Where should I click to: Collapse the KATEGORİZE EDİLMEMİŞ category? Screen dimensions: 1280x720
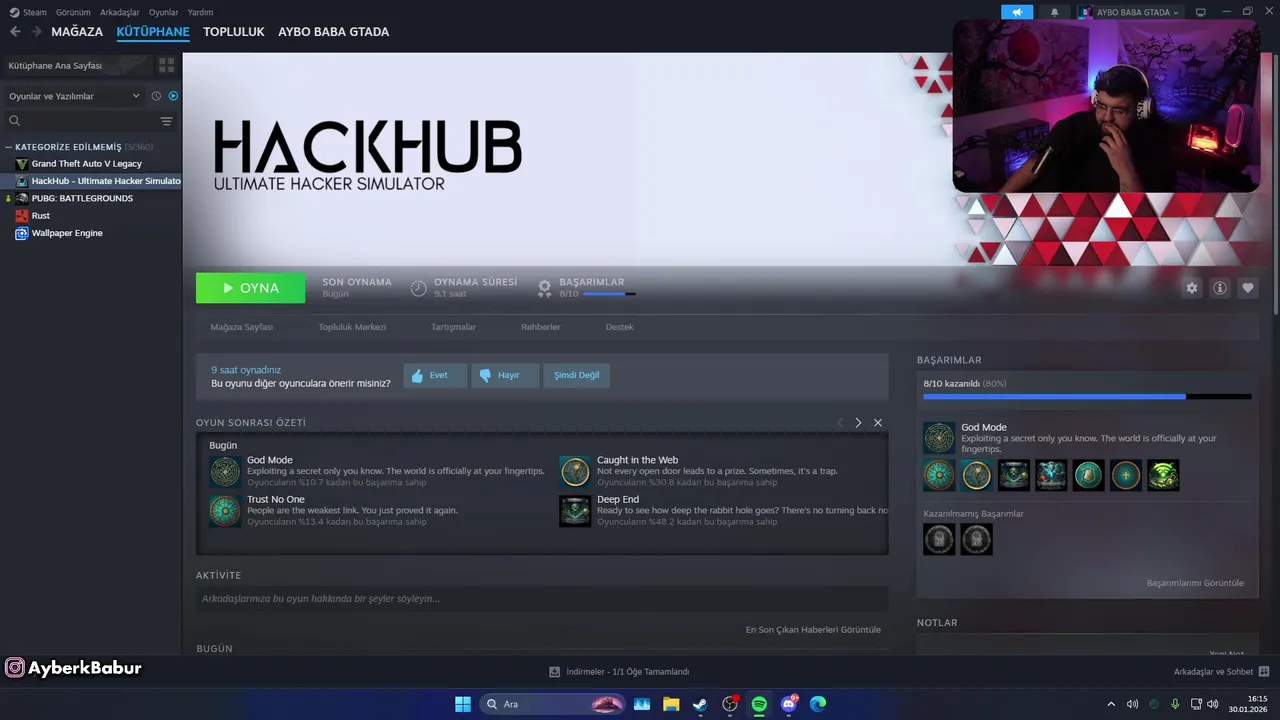point(8,147)
